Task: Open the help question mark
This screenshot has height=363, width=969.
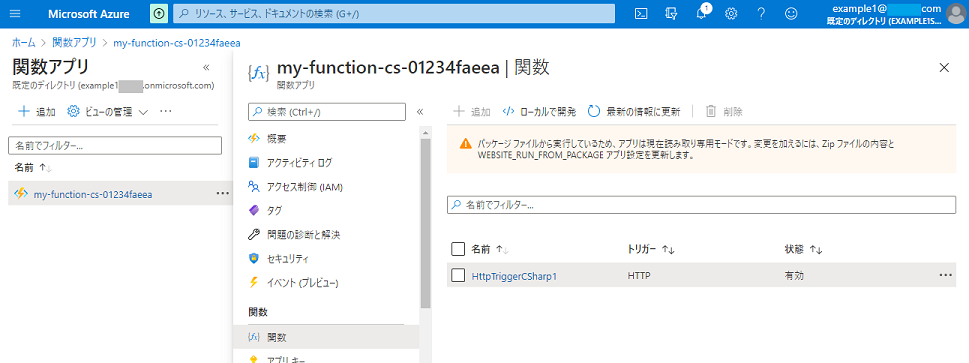Action: (761, 14)
